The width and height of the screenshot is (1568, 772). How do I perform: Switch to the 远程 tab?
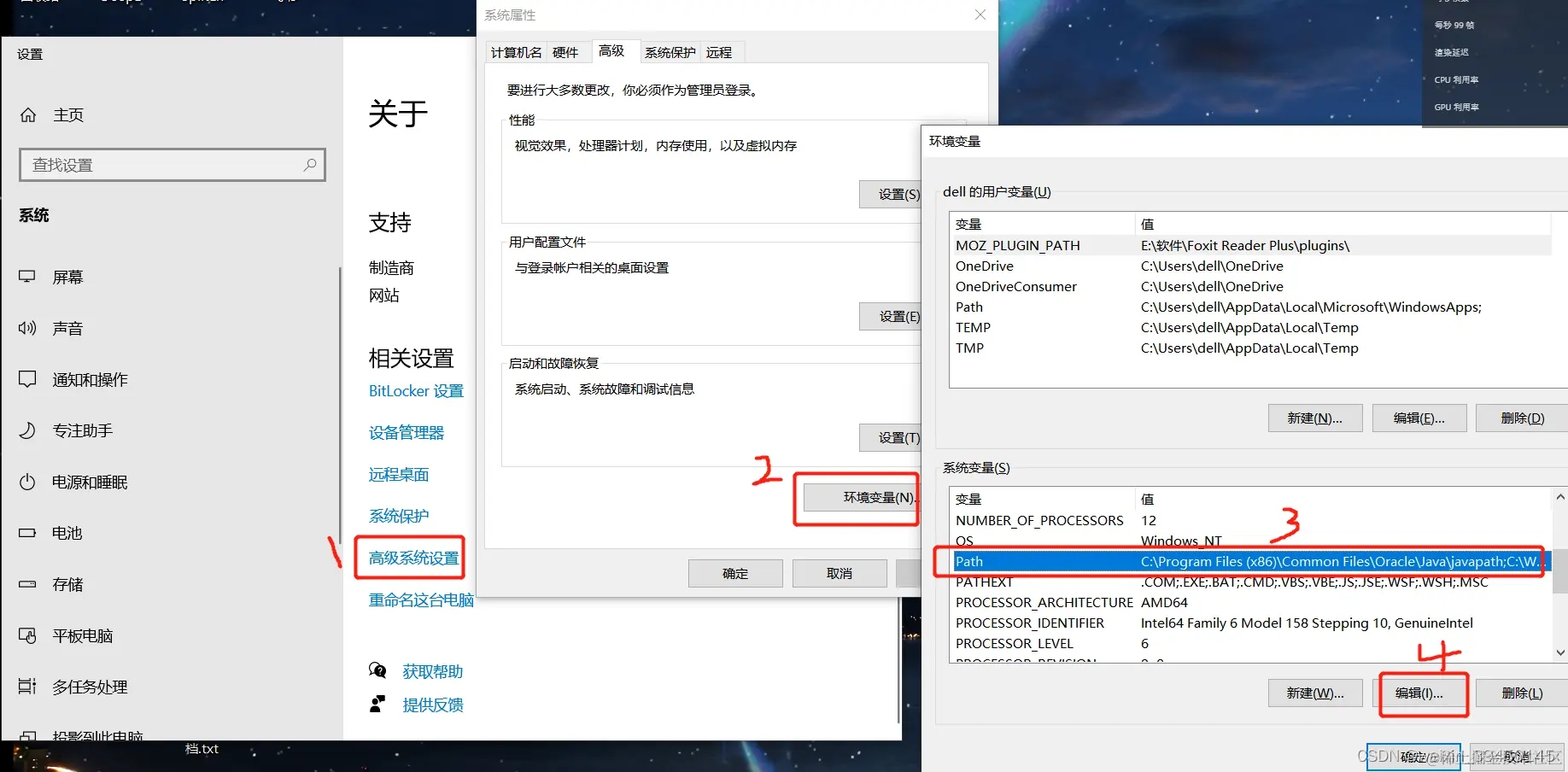coord(719,52)
